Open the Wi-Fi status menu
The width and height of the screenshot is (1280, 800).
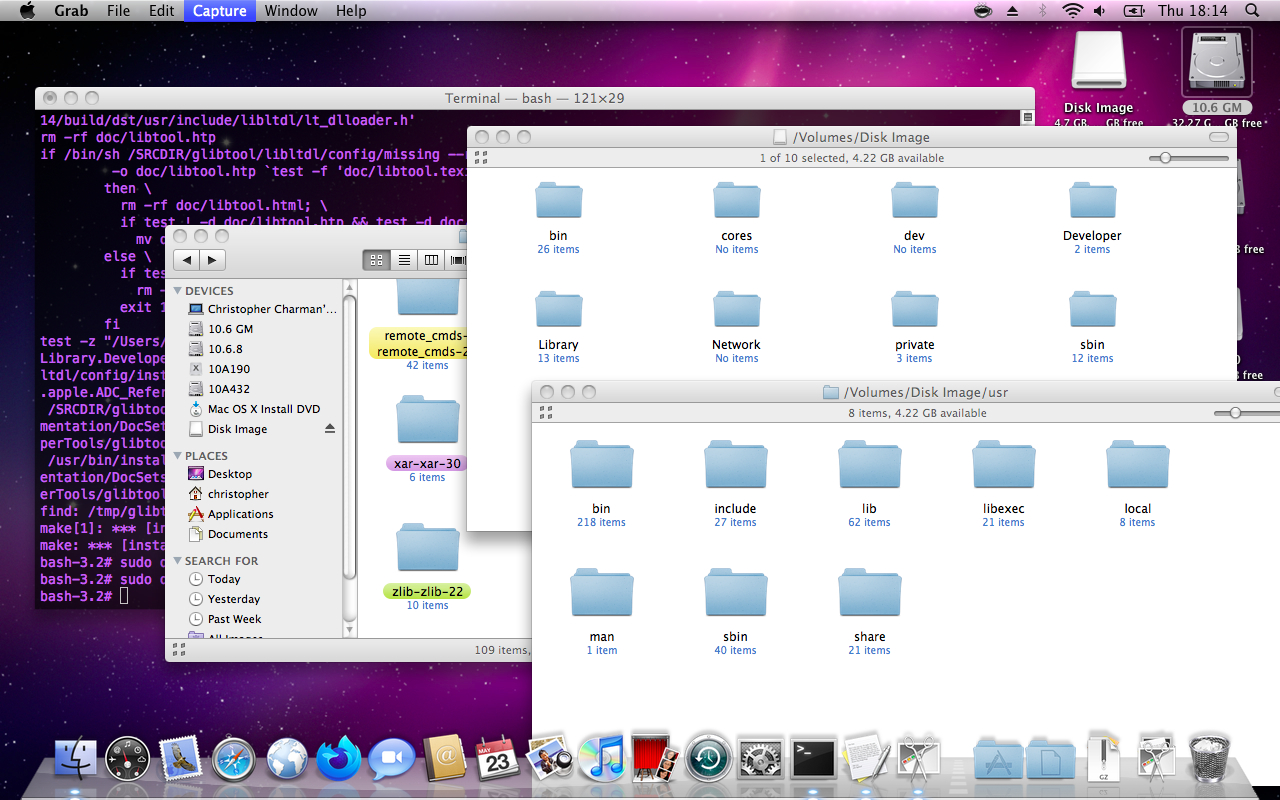pos(1072,11)
